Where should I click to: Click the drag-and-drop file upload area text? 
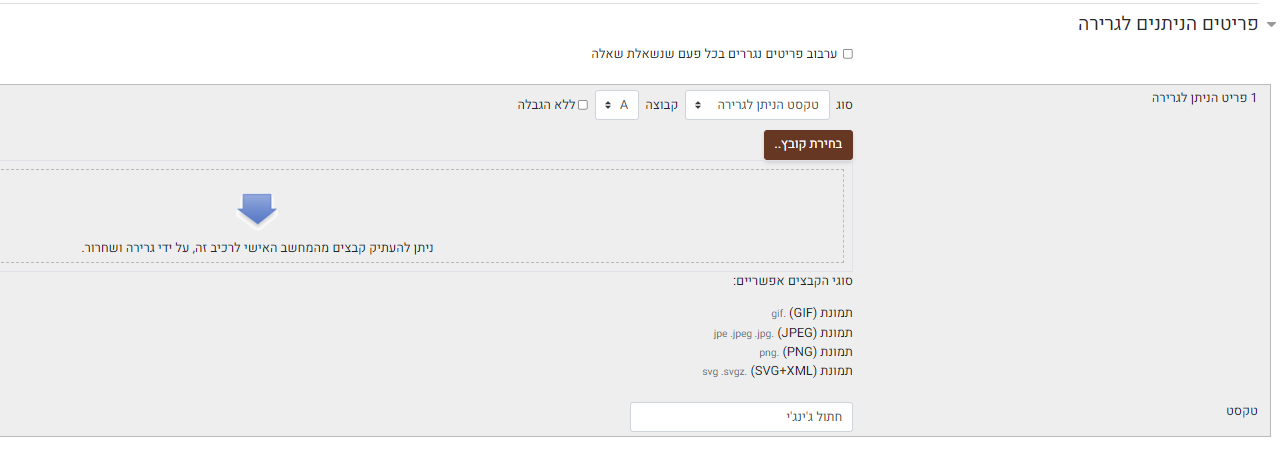[x=258, y=247]
